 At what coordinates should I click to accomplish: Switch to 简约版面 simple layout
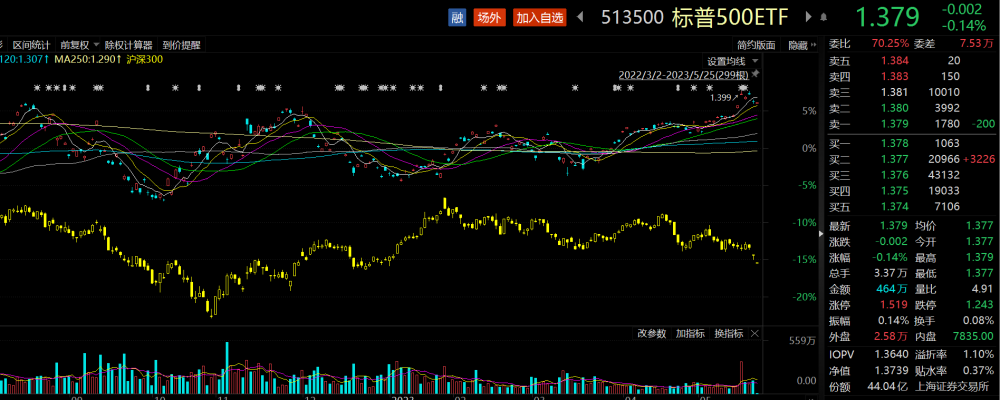pos(756,45)
